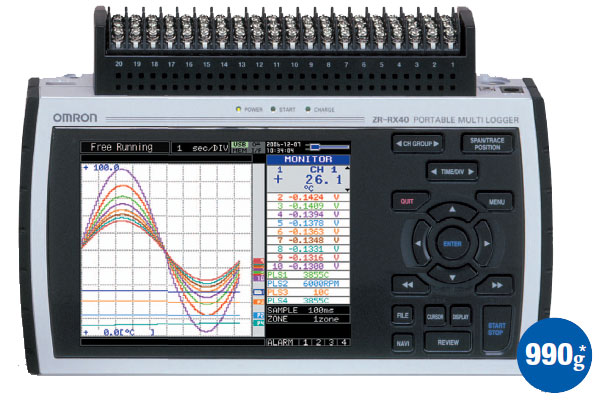The image size is (600, 400).
Task: Click the POWER indicator LED
Action: (238, 109)
